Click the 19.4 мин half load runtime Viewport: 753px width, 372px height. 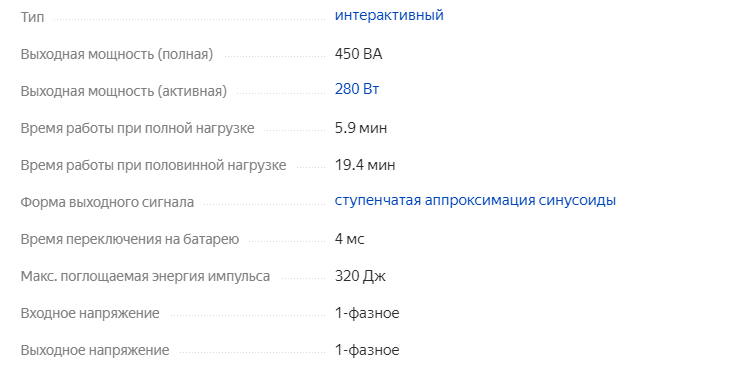(x=365, y=165)
